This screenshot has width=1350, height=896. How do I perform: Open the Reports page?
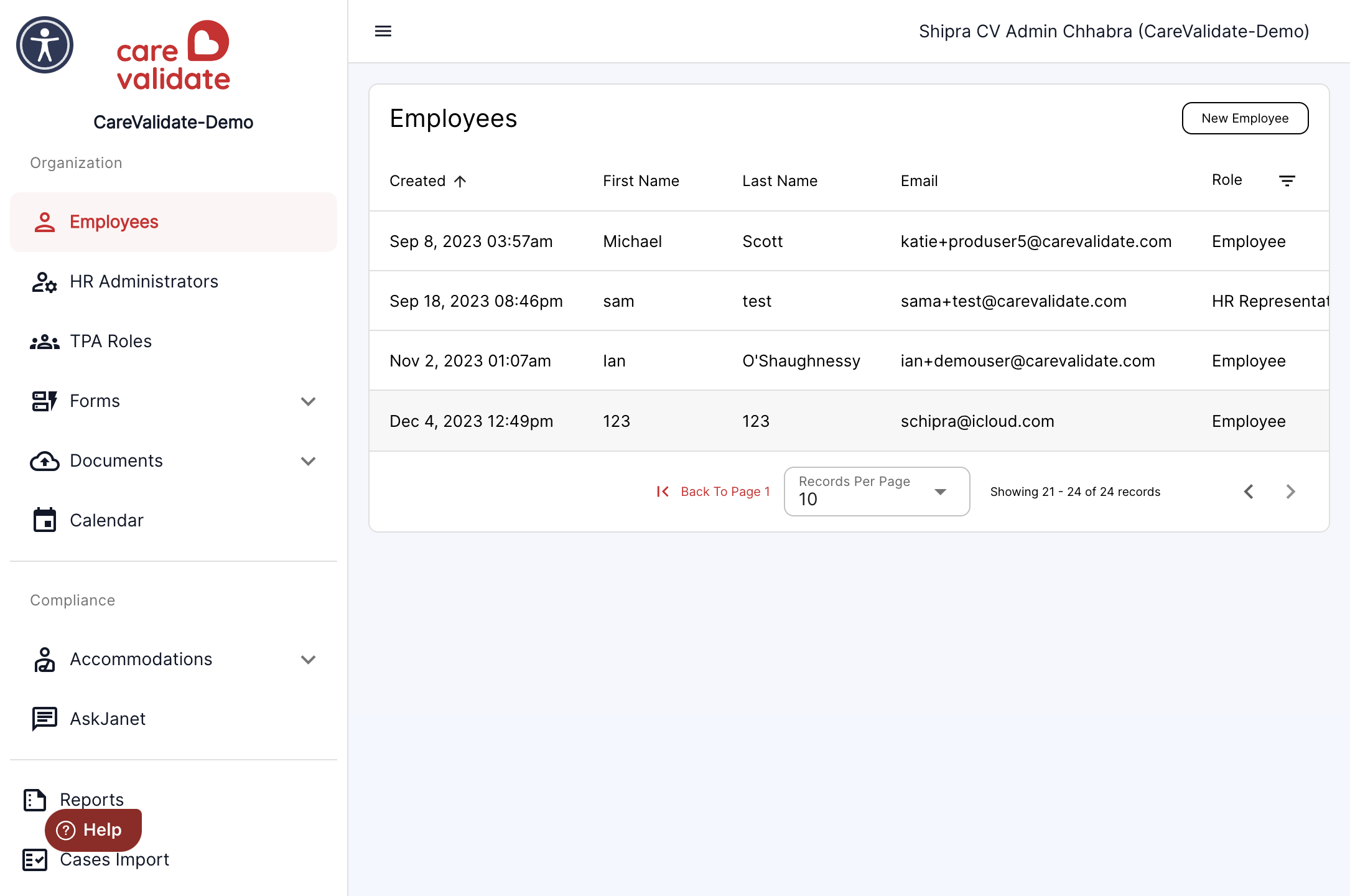pos(91,800)
